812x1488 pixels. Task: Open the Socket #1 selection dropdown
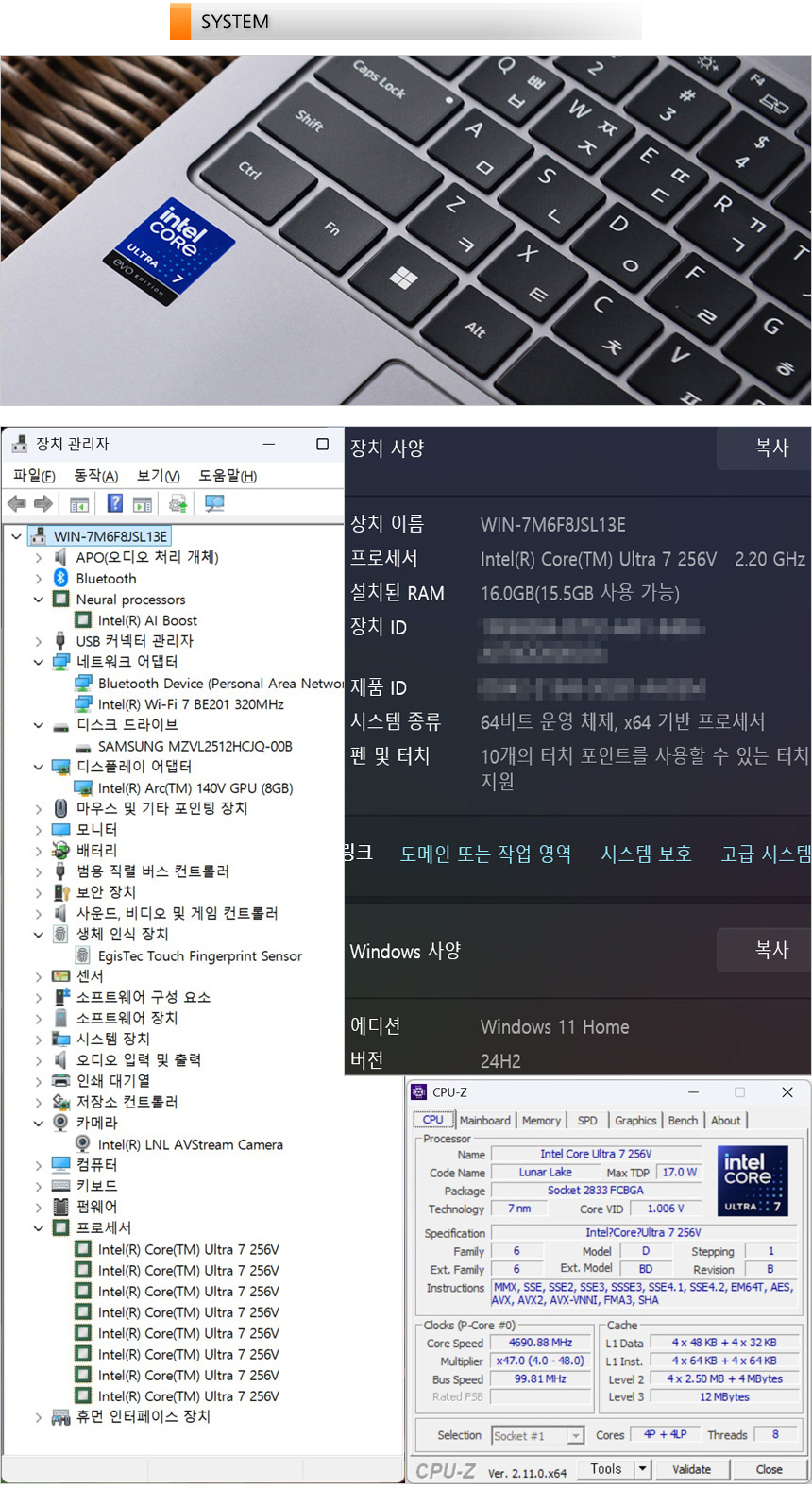pyautogui.click(x=575, y=1436)
